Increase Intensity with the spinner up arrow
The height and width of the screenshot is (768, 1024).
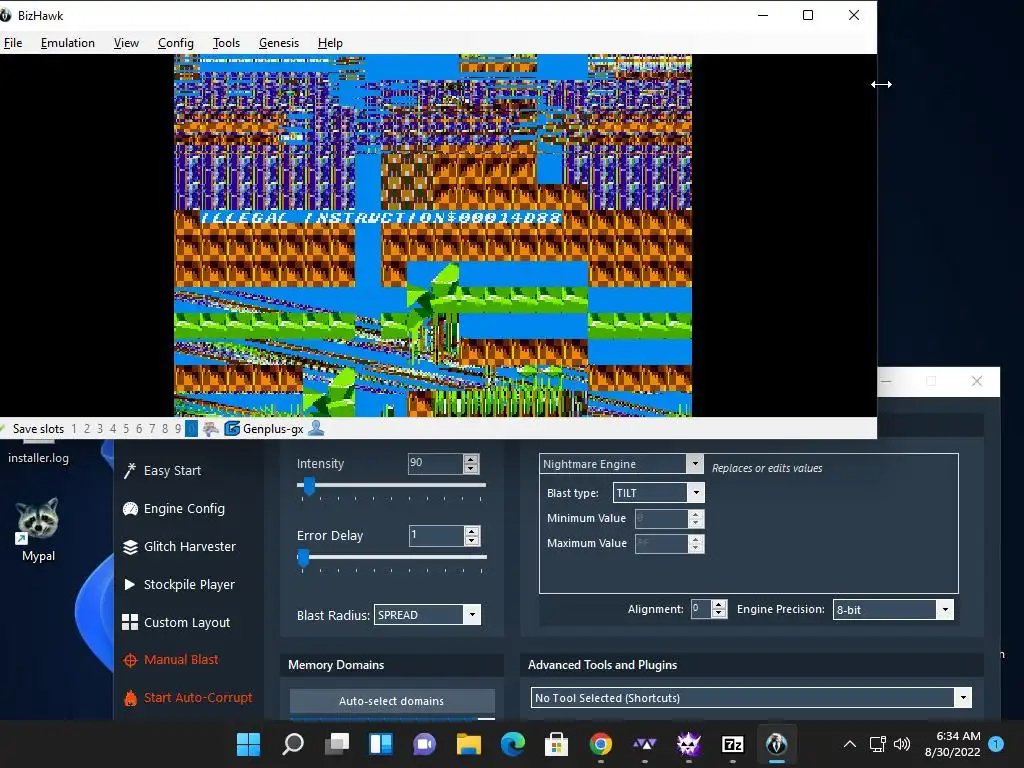coord(471,459)
